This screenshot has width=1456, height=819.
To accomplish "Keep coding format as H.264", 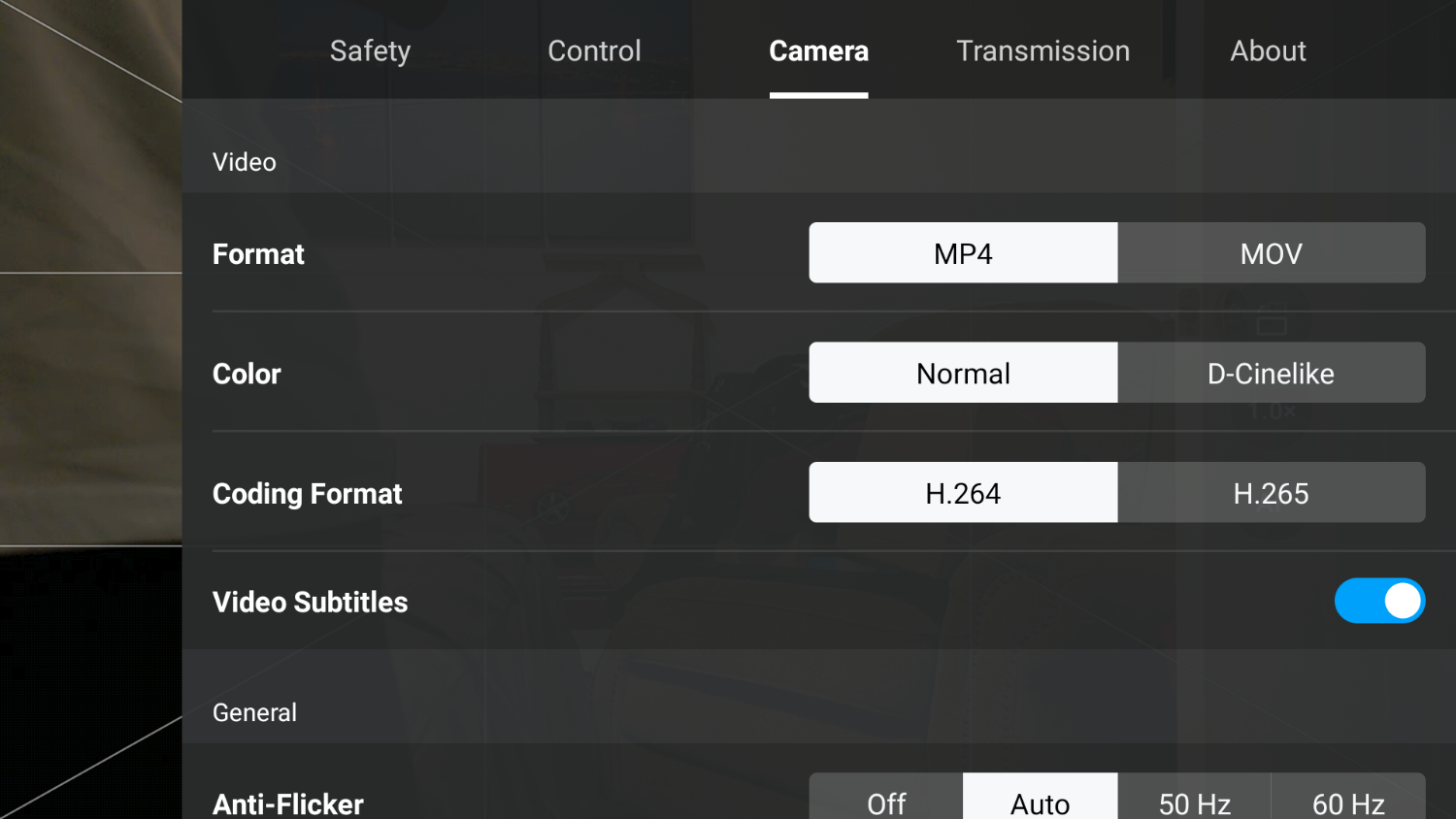I will (x=963, y=492).
